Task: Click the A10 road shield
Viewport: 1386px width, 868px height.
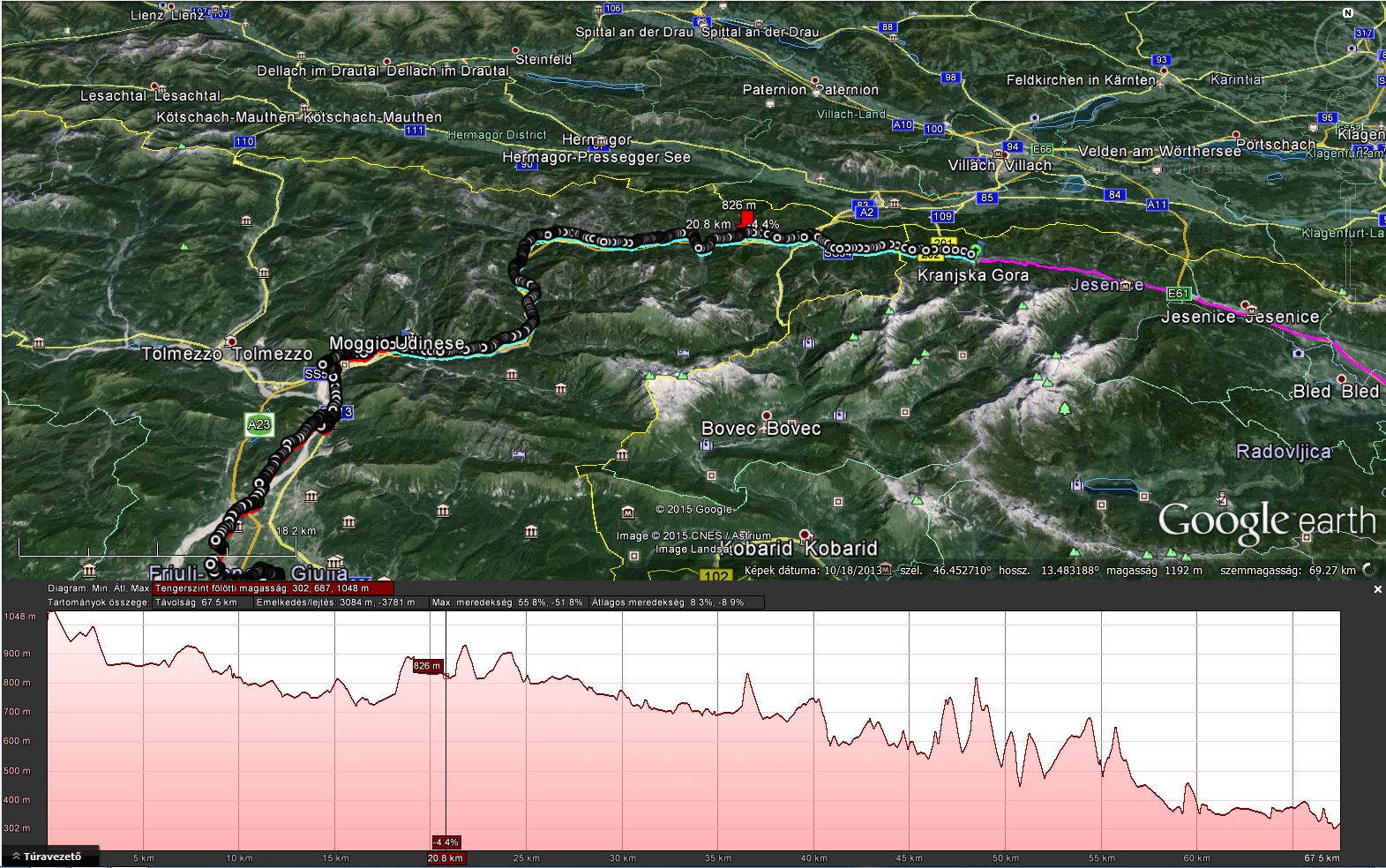Action: click(x=903, y=125)
